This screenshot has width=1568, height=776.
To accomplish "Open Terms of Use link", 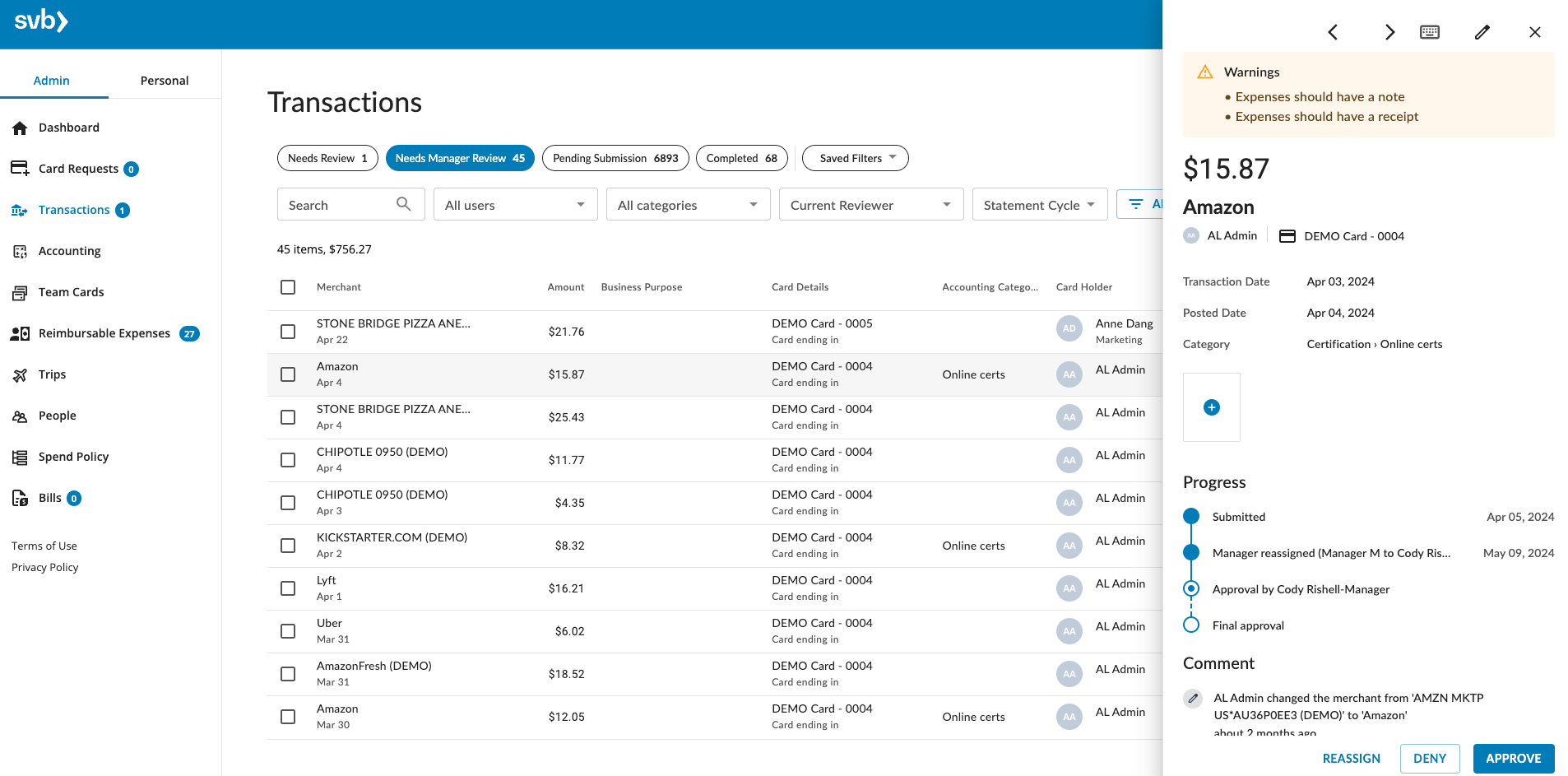I will click(44, 546).
